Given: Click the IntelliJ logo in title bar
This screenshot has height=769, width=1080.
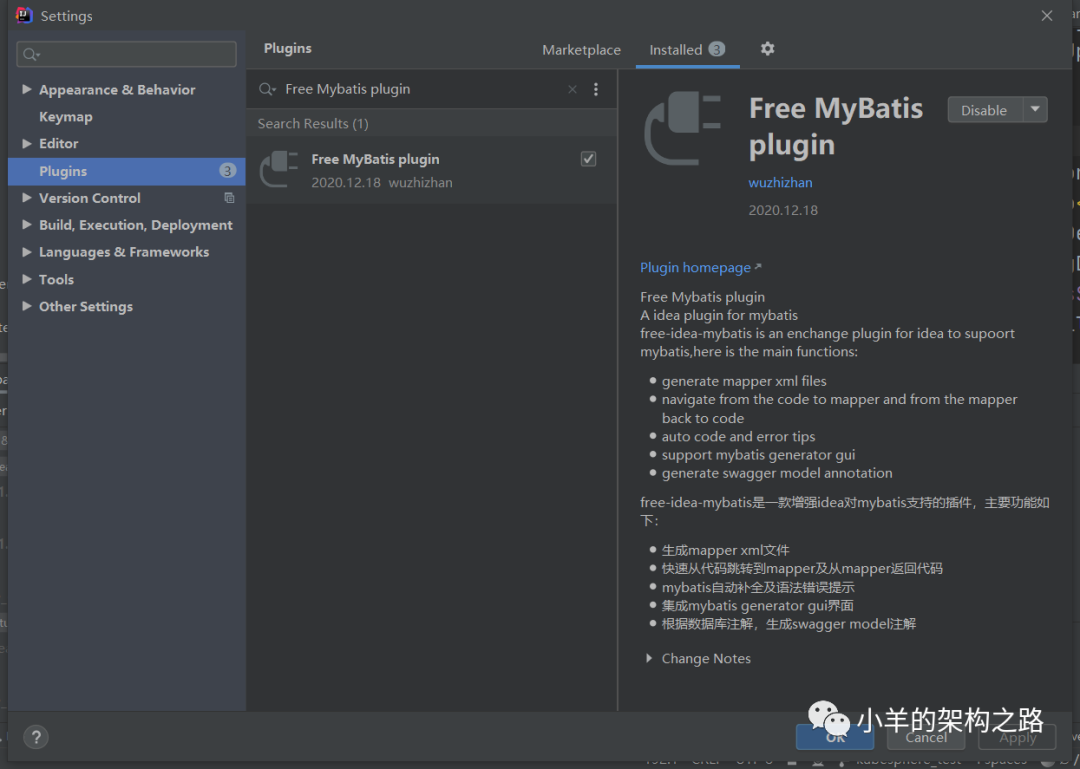Looking at the screenshot, I should pyautogui.click(x=24, y=15).
